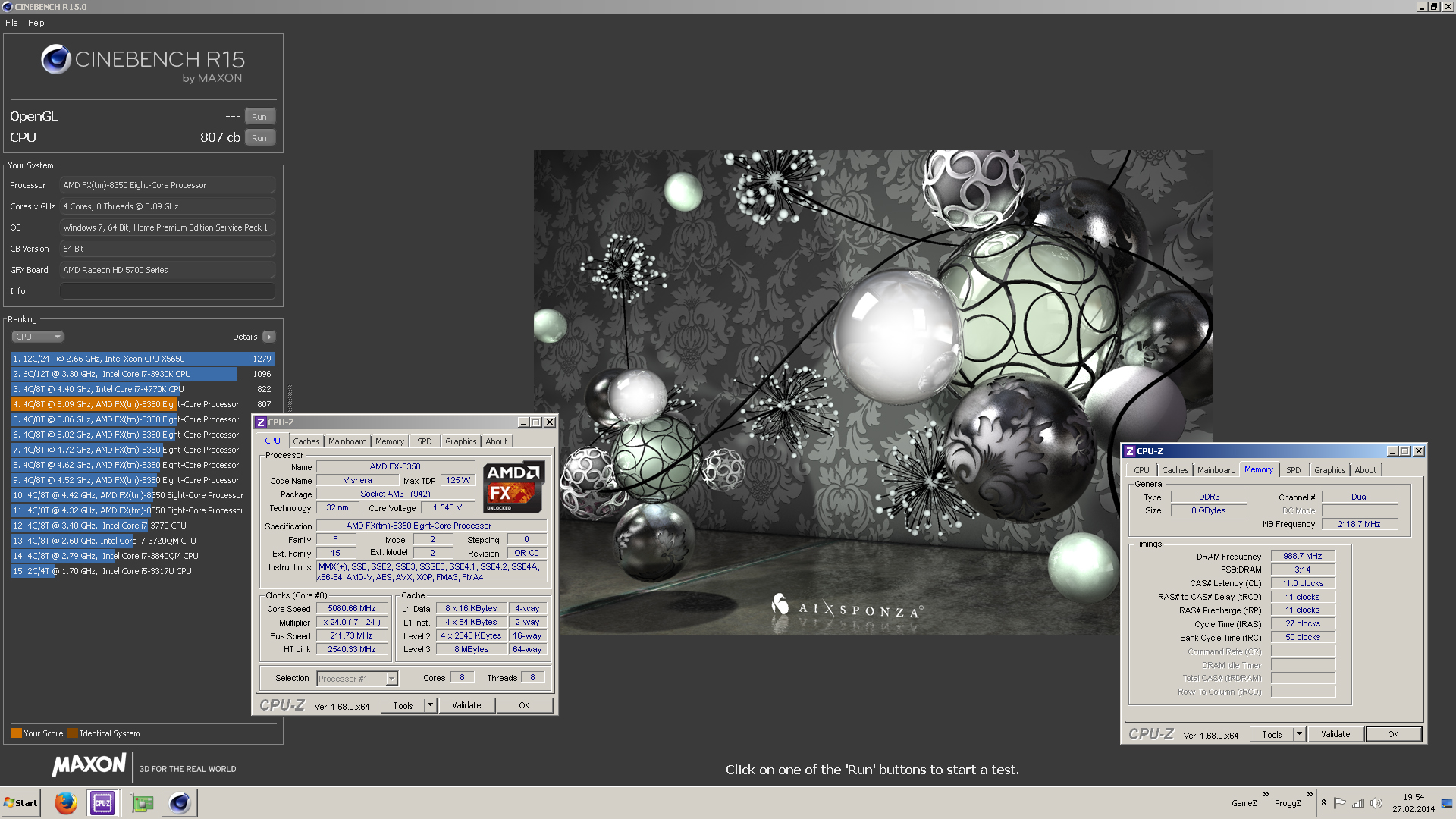Viewport: 1456px width, 819px height.
Task: Open Graphics tab in first CPU-Z window
Action: [x=461, y=441]
